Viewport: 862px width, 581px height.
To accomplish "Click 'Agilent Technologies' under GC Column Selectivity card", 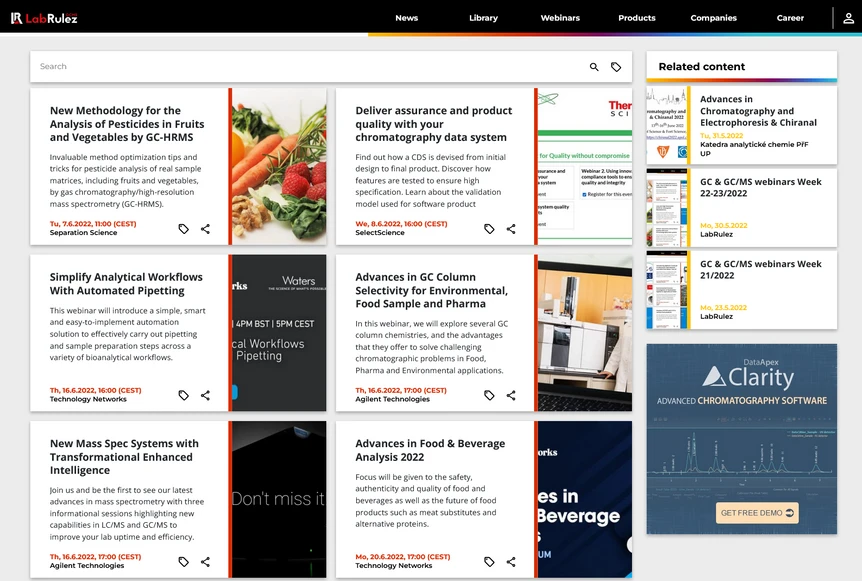I will [x=393, y=399].
